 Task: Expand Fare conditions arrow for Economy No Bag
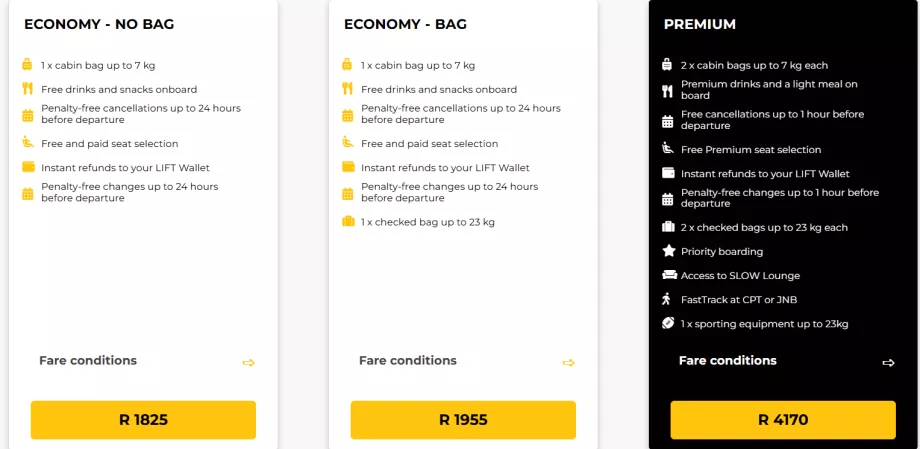coord(249,363)
